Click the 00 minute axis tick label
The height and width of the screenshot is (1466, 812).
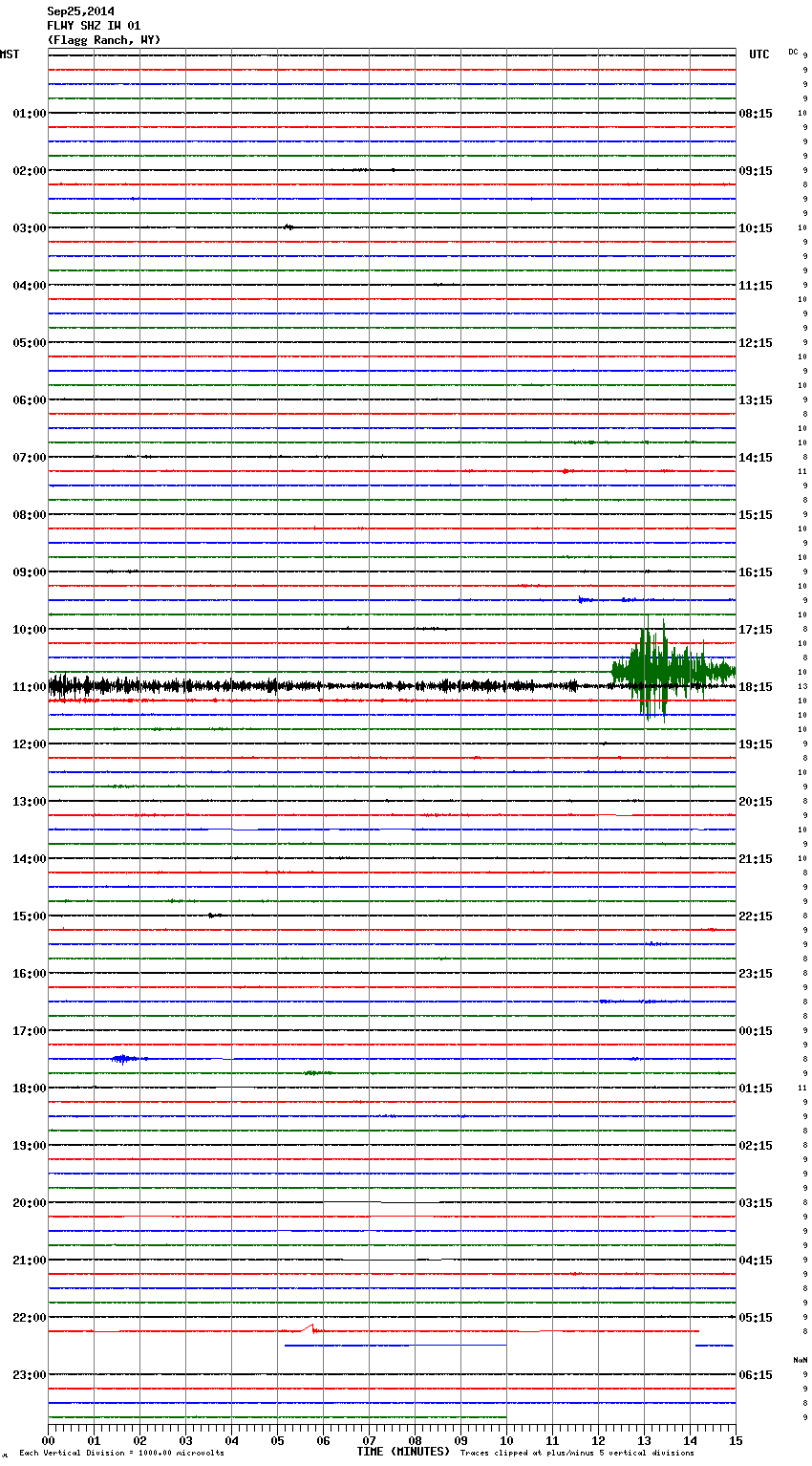(x=49, y=1440)
